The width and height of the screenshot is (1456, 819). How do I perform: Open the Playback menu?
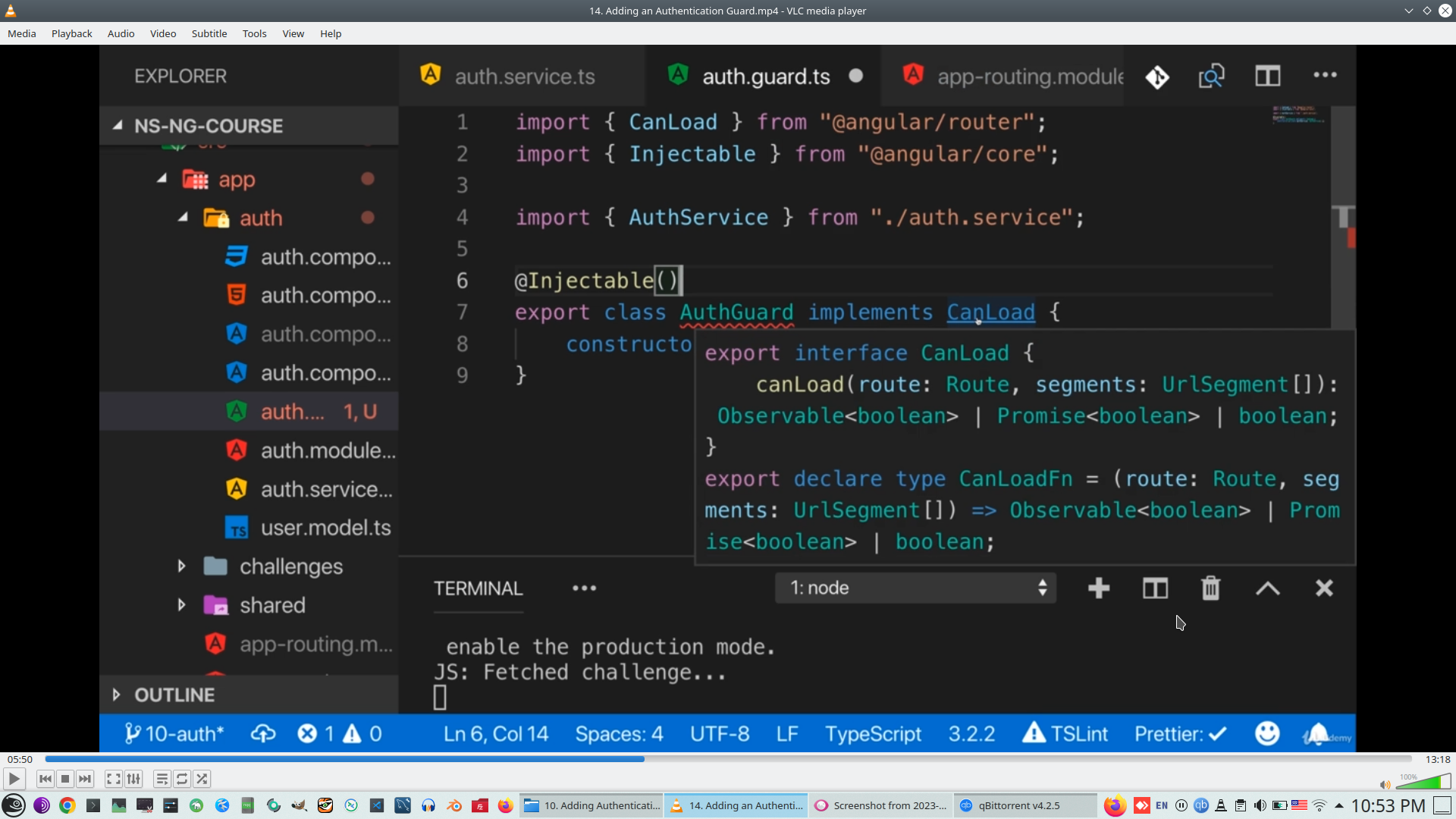[71, 33]
